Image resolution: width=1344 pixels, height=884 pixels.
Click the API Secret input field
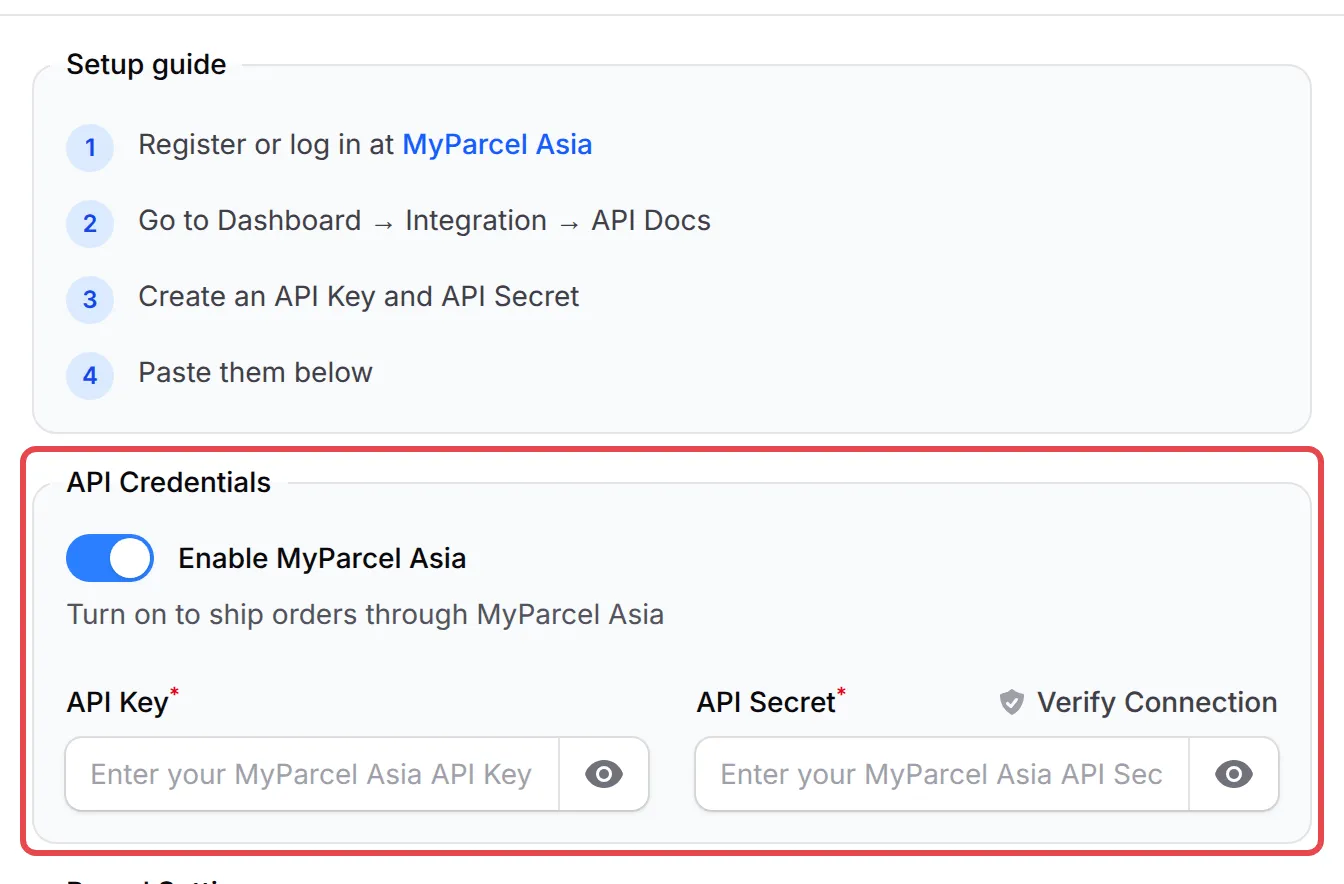pyautogui.click(x=942, y=774)
